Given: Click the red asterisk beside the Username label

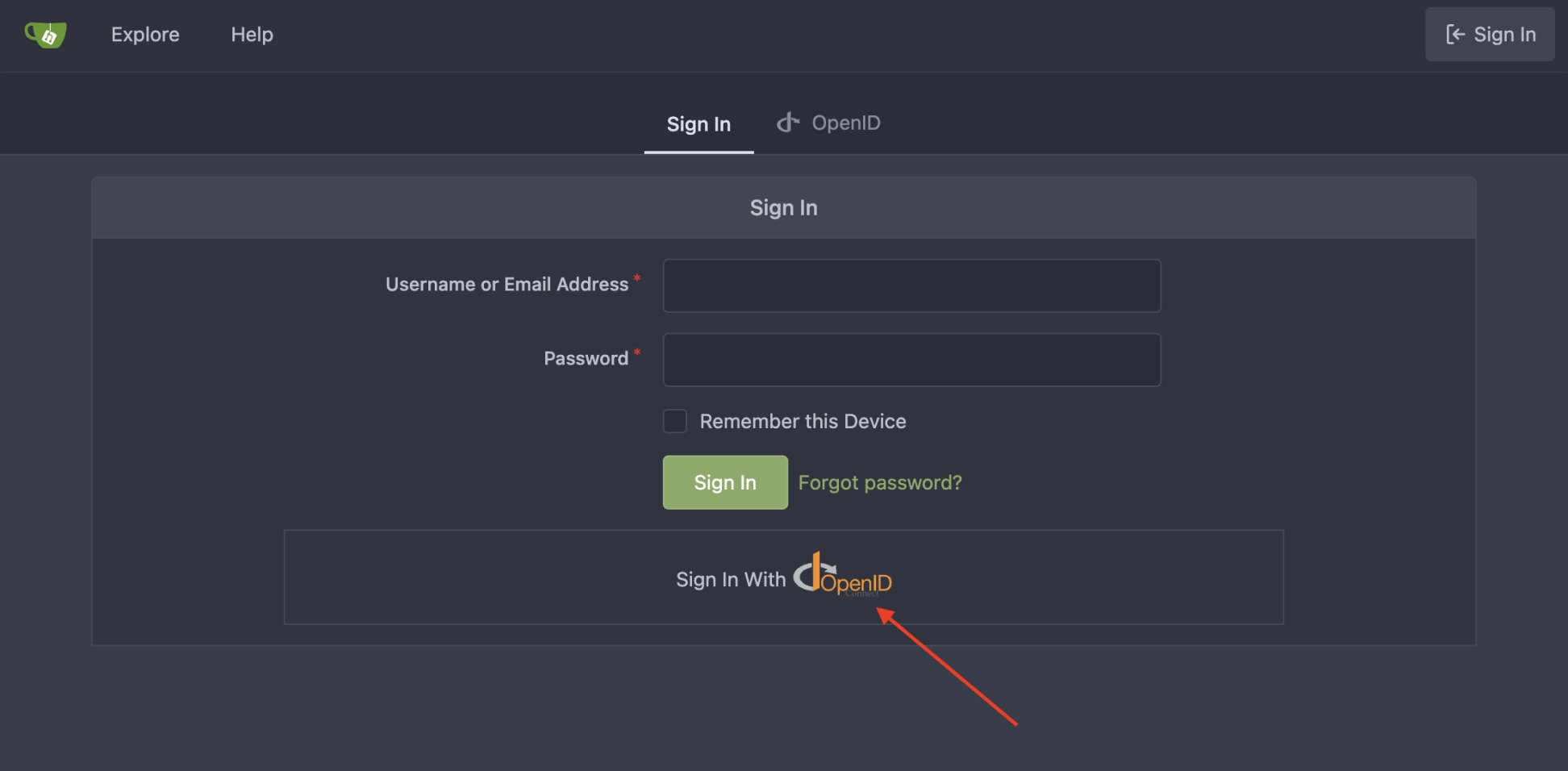Looking at the screenshot, I should coord(637,278).
